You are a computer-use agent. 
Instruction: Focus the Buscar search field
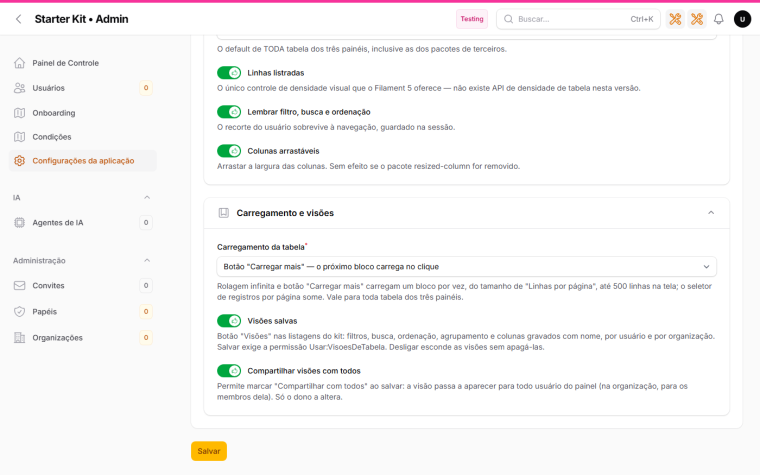point(578,19)
